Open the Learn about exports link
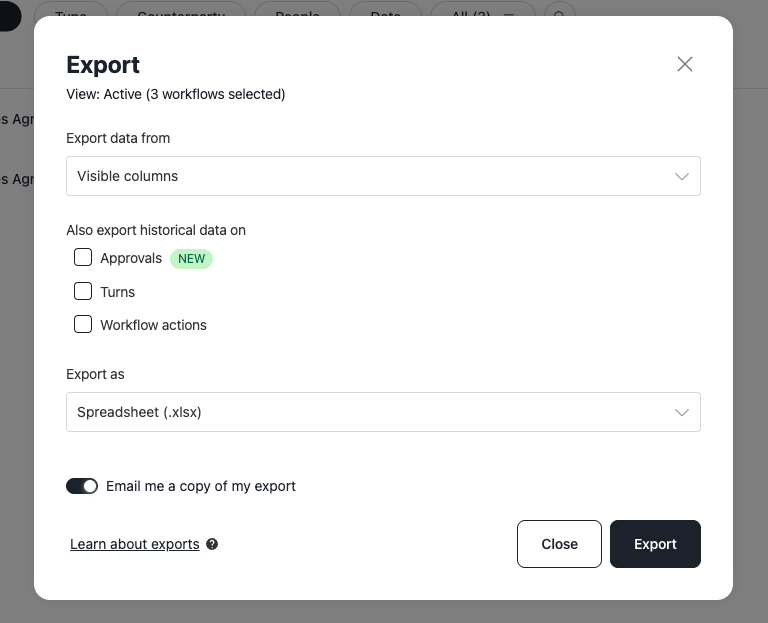 pyautogui.click(x=135, y=544)
